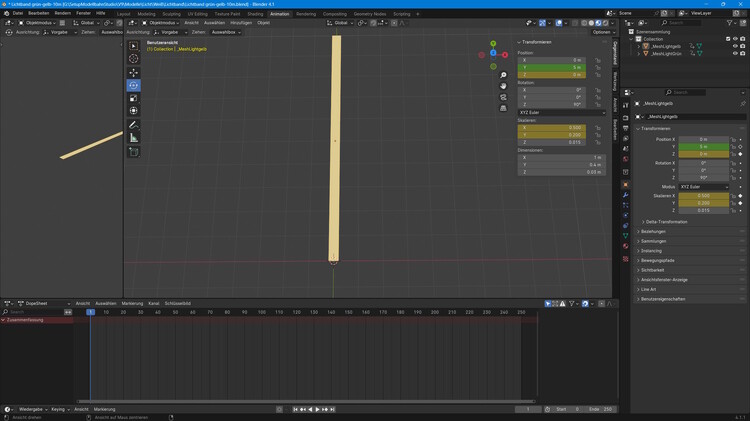This screenshot has width=750, height=421.
Task: Jump to the end frame of the animation
Action: (x=332, y=410)
